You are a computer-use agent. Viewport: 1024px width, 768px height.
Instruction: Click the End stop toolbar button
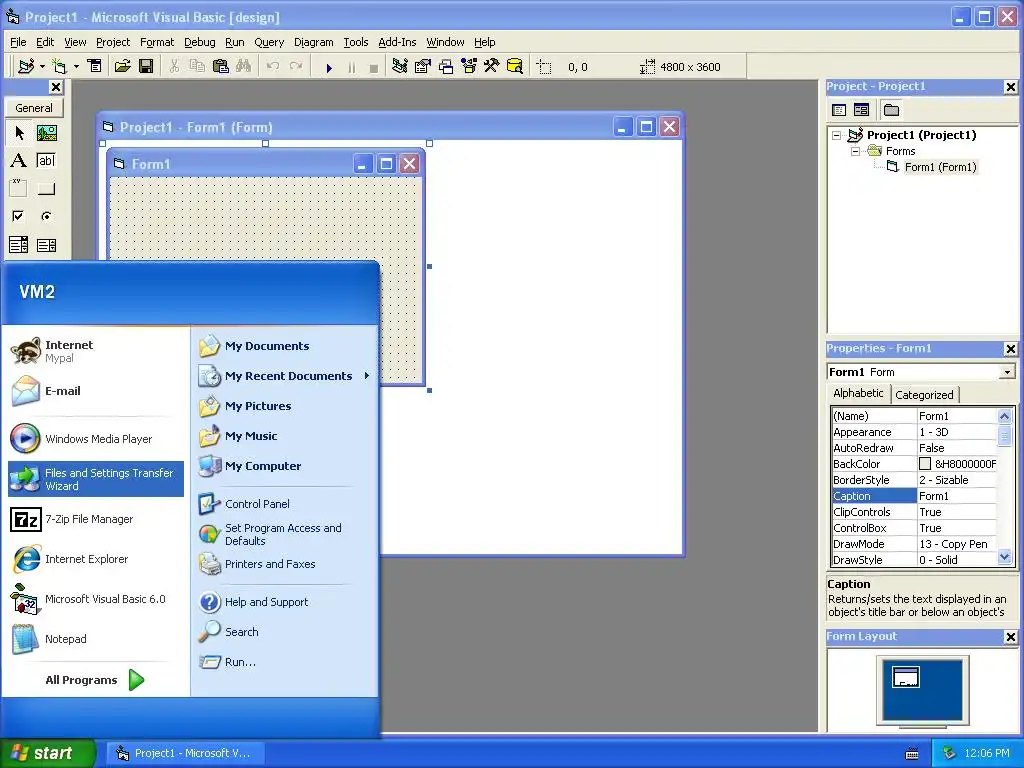[x=374, y=67]
